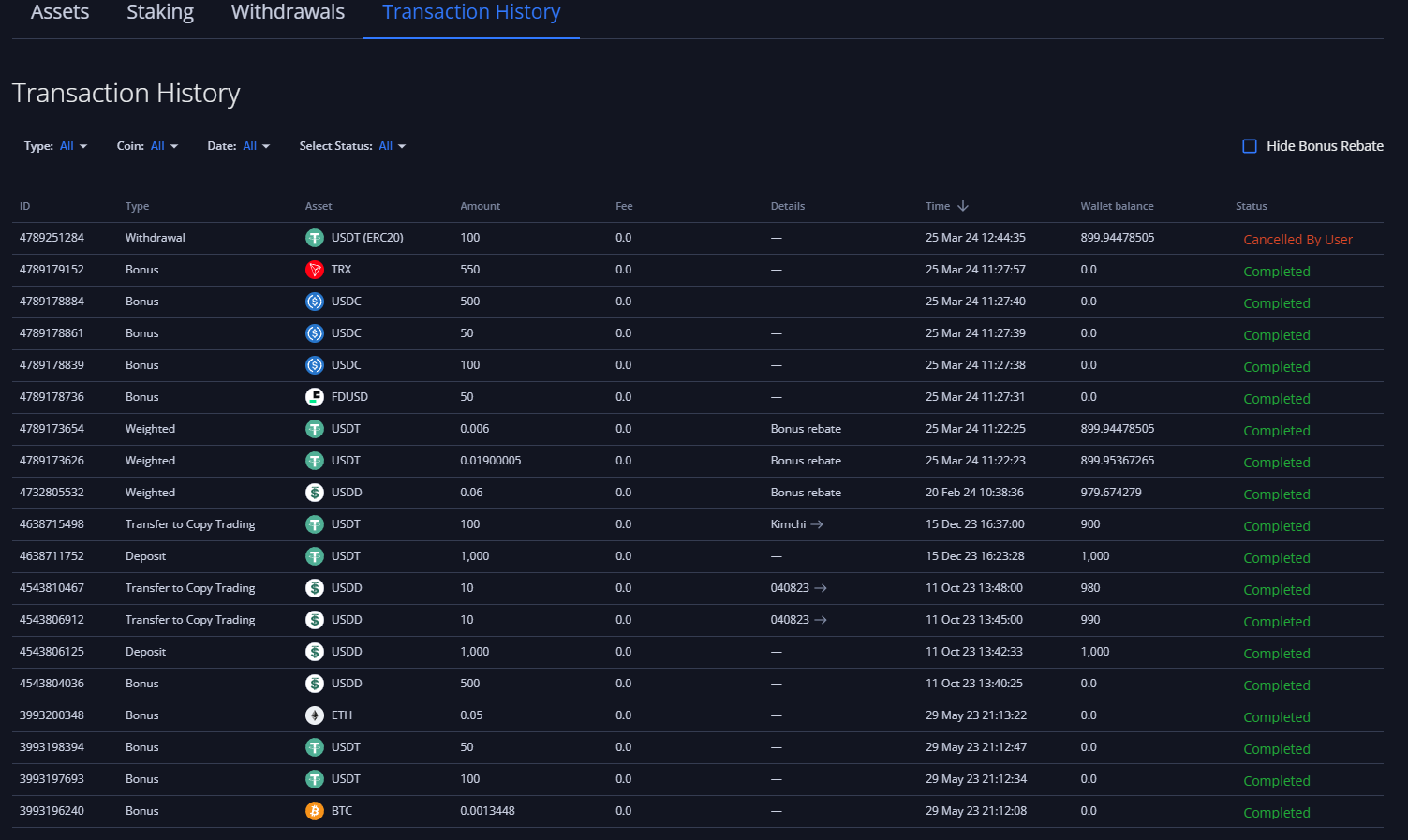Click the TRX coin icon

pyautogui.click(x=315, y=270)
